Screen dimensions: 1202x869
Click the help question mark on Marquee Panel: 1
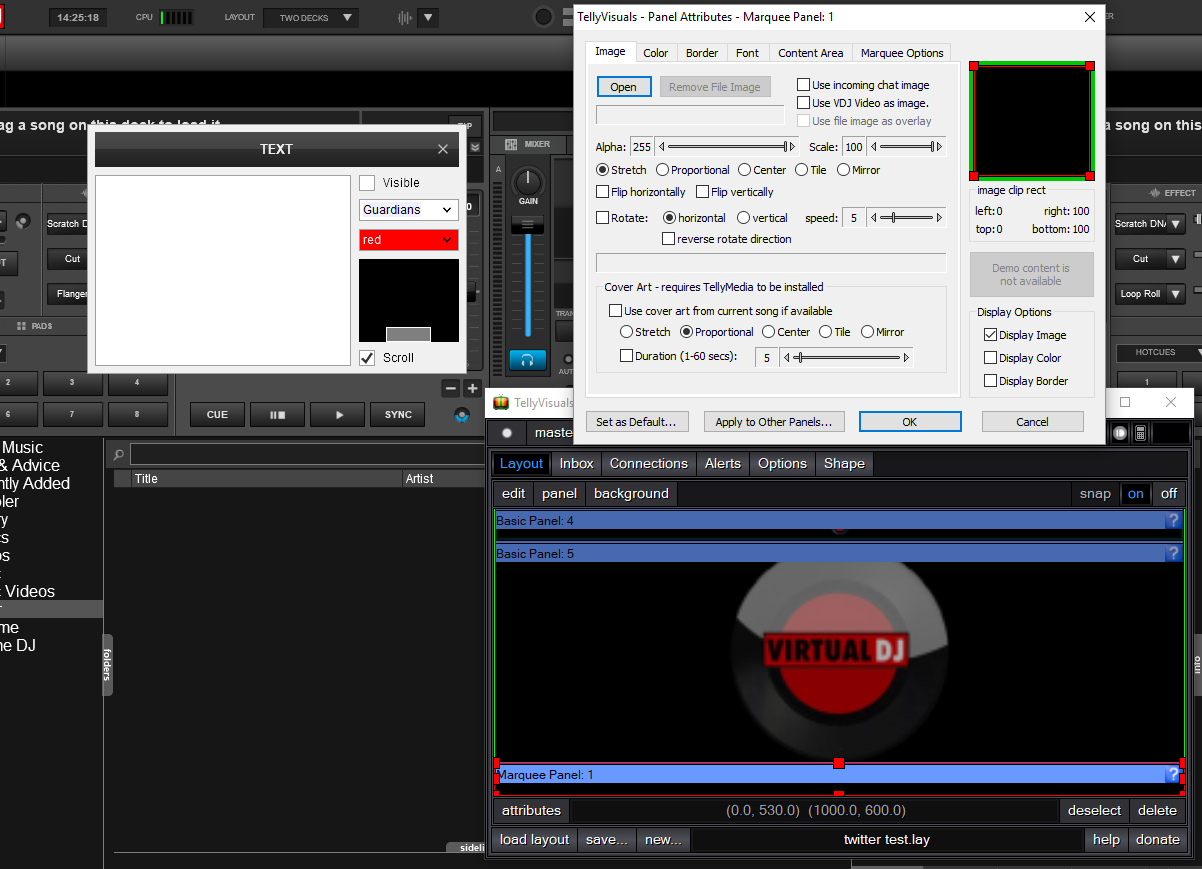[x=1174, y=774]
